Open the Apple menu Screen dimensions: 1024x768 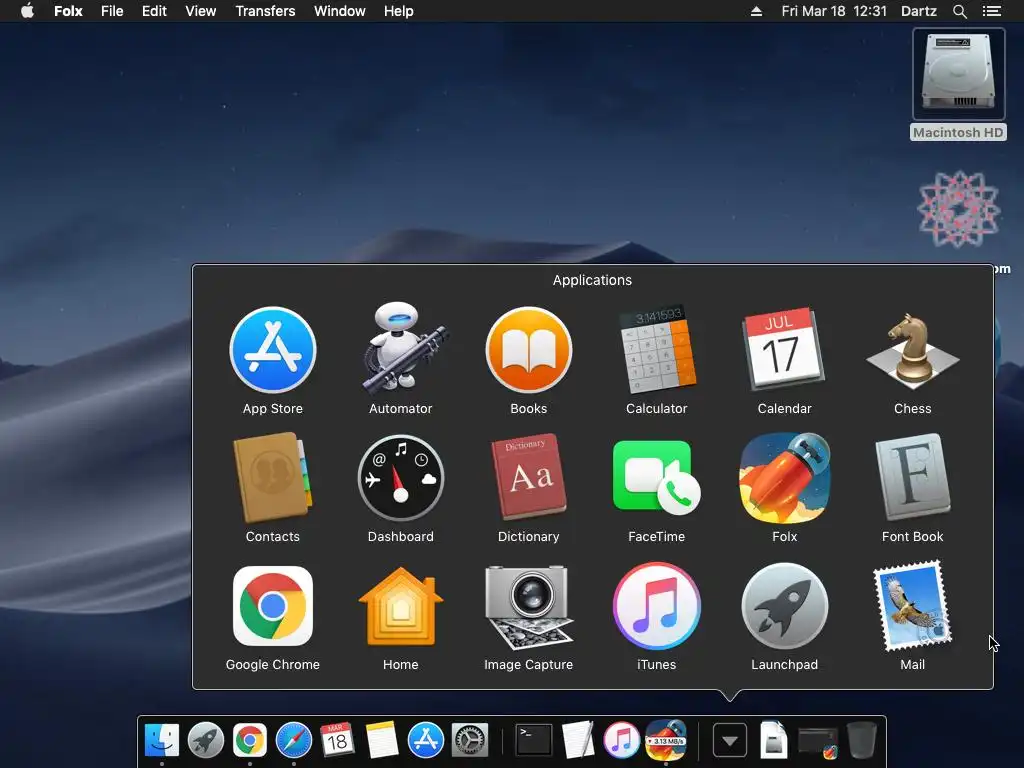tap(27, 11)
